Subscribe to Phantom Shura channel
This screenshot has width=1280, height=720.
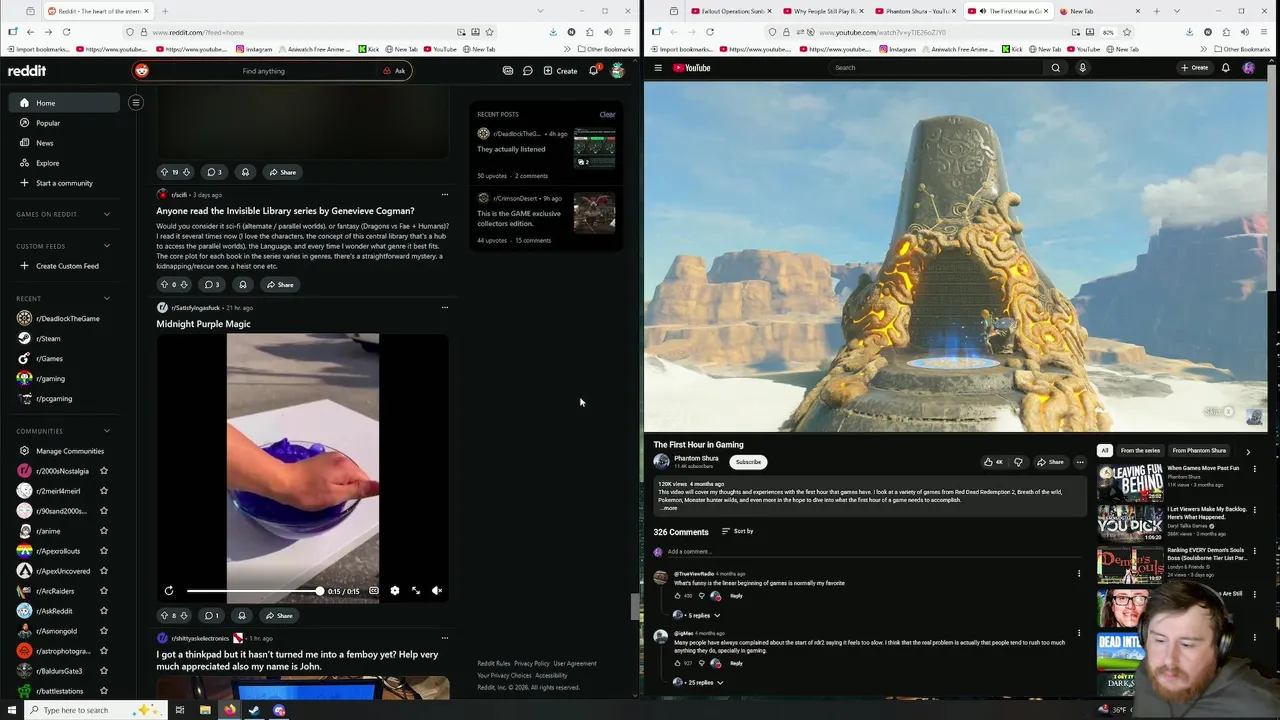pos(748,462)
